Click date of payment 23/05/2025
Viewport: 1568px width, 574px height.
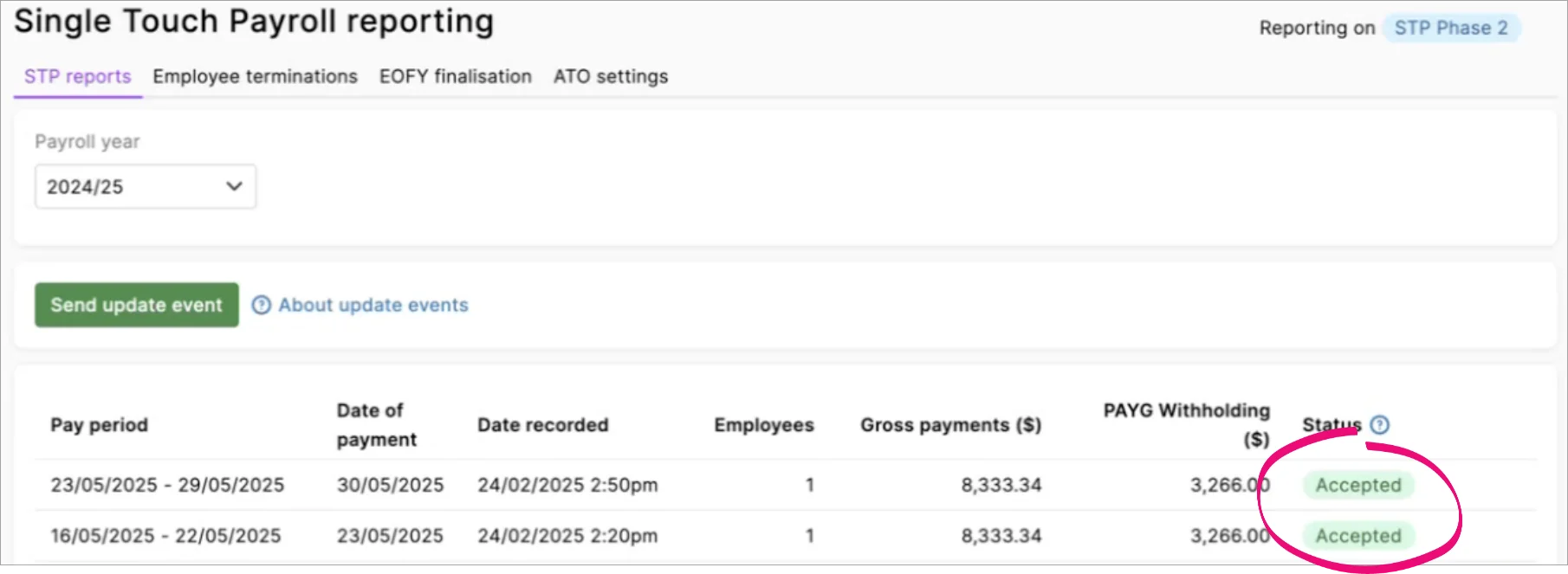click(x=390, y=536)
